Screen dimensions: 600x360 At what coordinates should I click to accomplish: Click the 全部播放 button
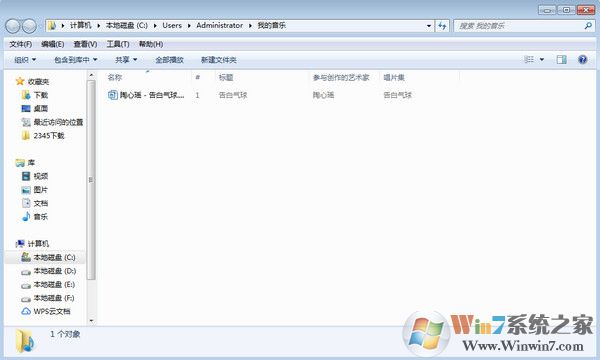pos(169,60)
